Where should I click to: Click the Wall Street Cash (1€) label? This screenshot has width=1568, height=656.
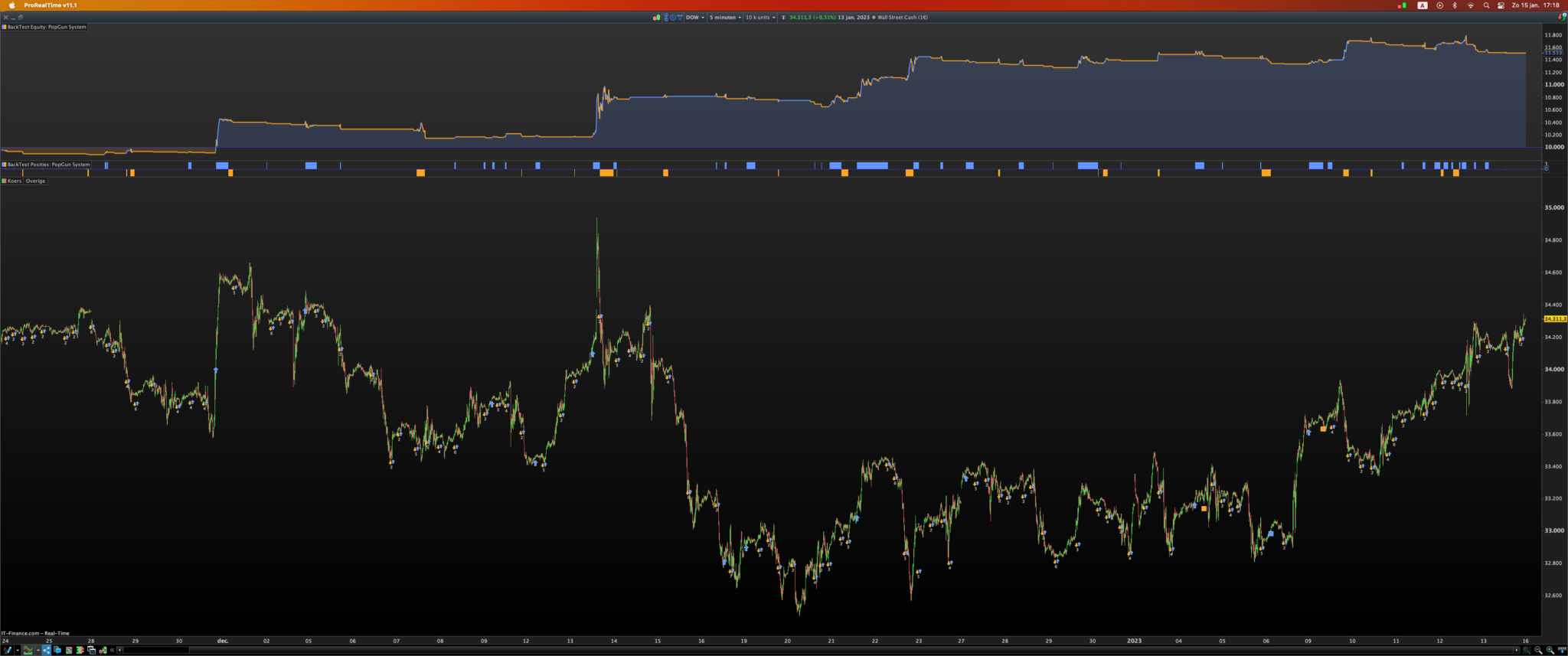pyautogui.click(x=903, y=18)
